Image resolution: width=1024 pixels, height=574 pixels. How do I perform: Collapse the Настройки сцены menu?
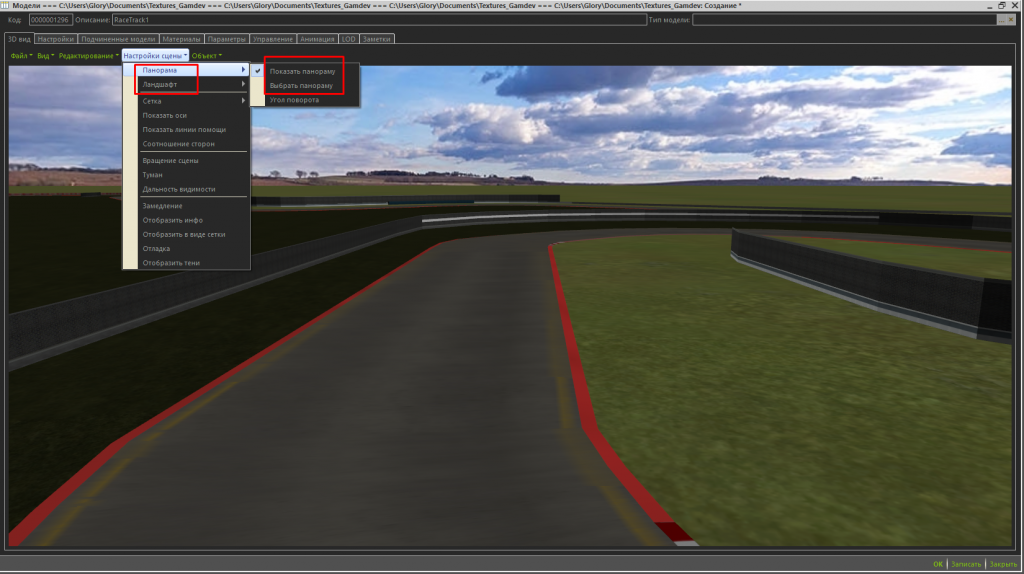point(155,56)
